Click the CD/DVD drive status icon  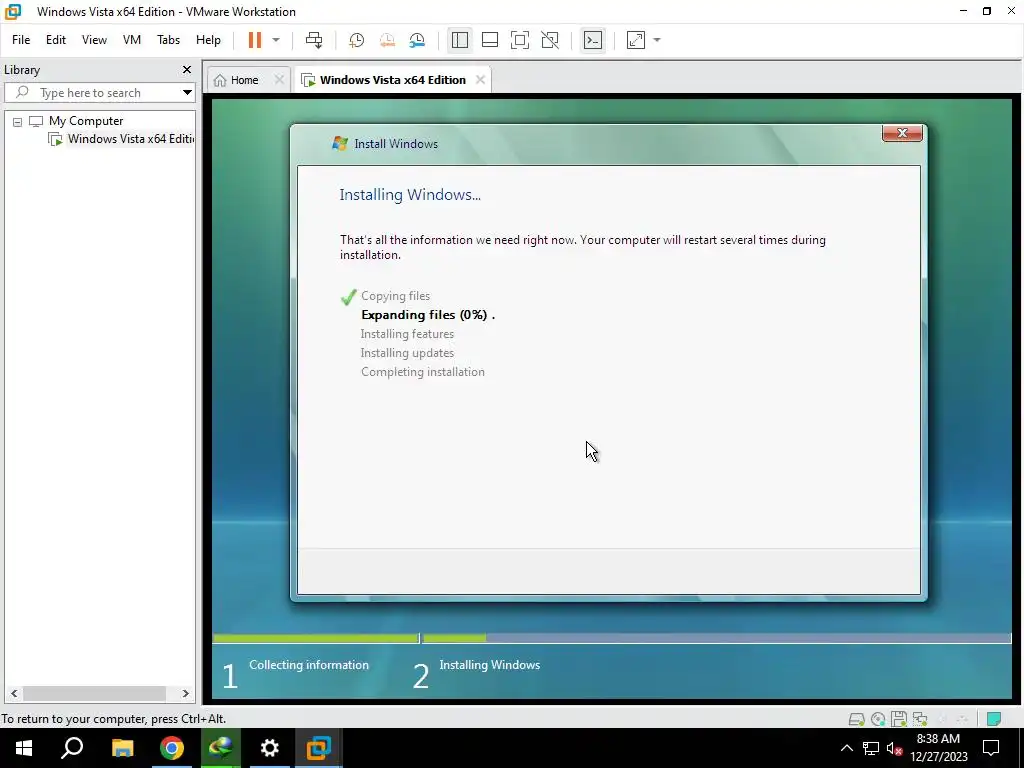click(878, 719)
